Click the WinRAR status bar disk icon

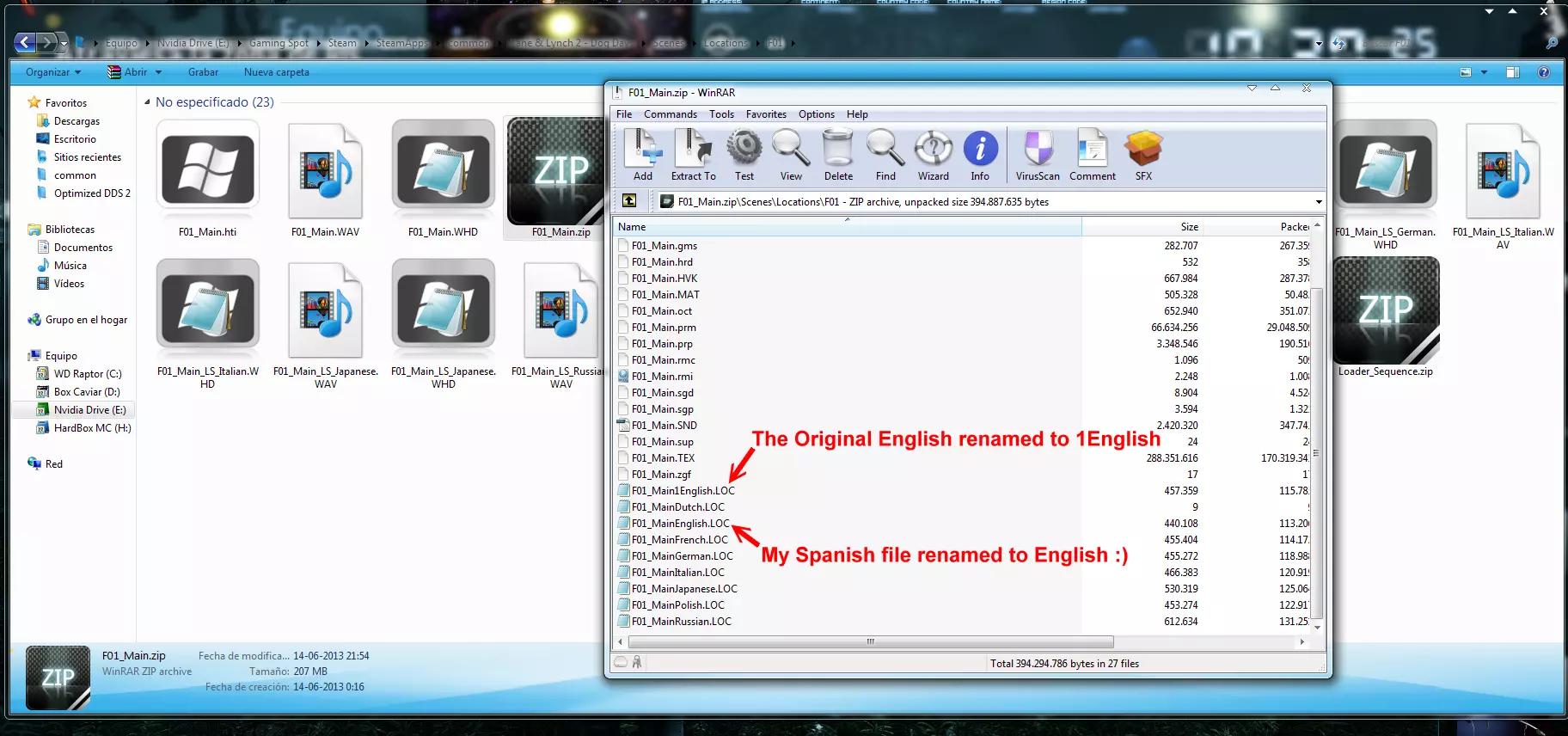621,662
